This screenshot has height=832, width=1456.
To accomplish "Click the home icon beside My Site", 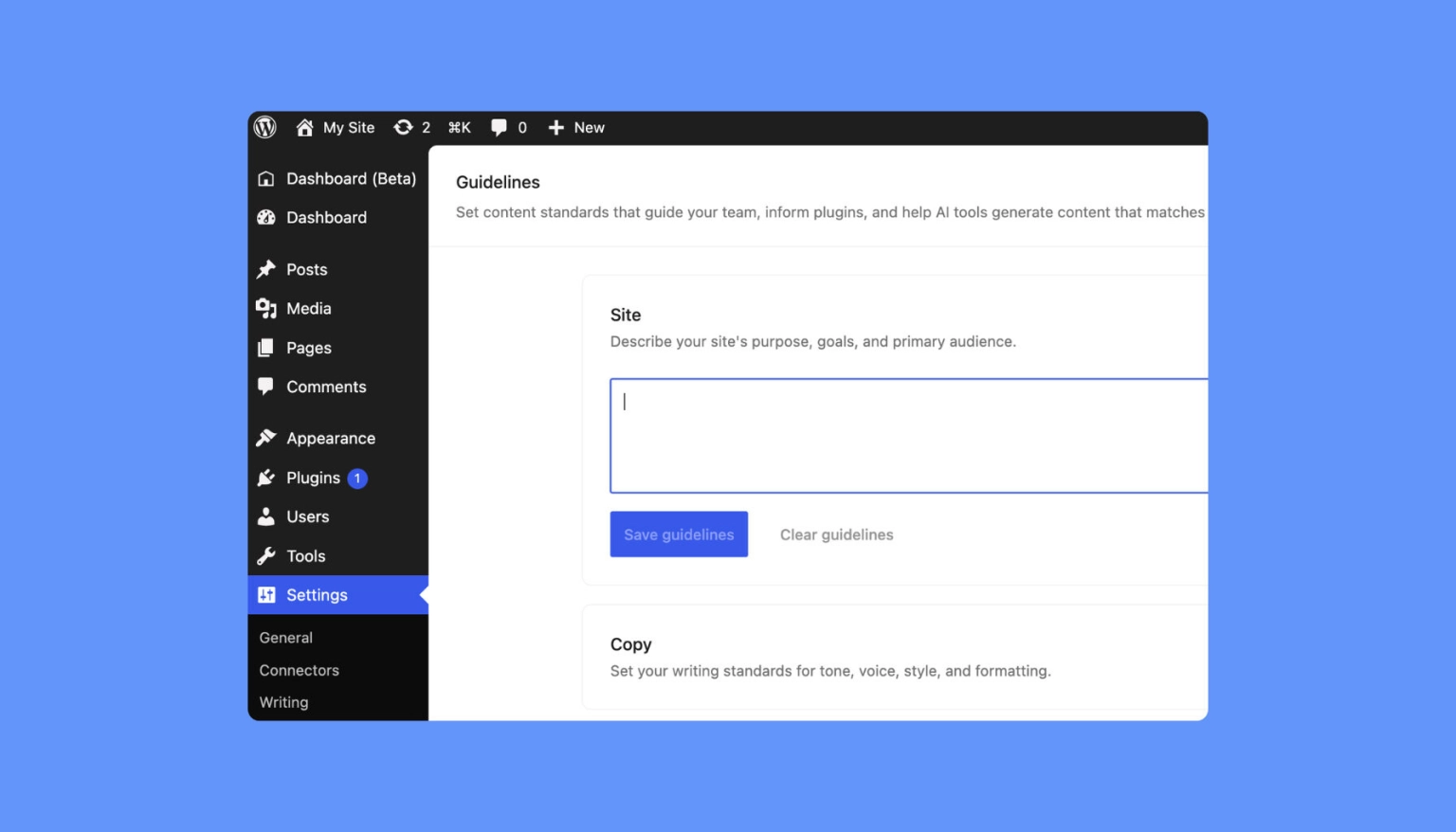I will (304, 127).
